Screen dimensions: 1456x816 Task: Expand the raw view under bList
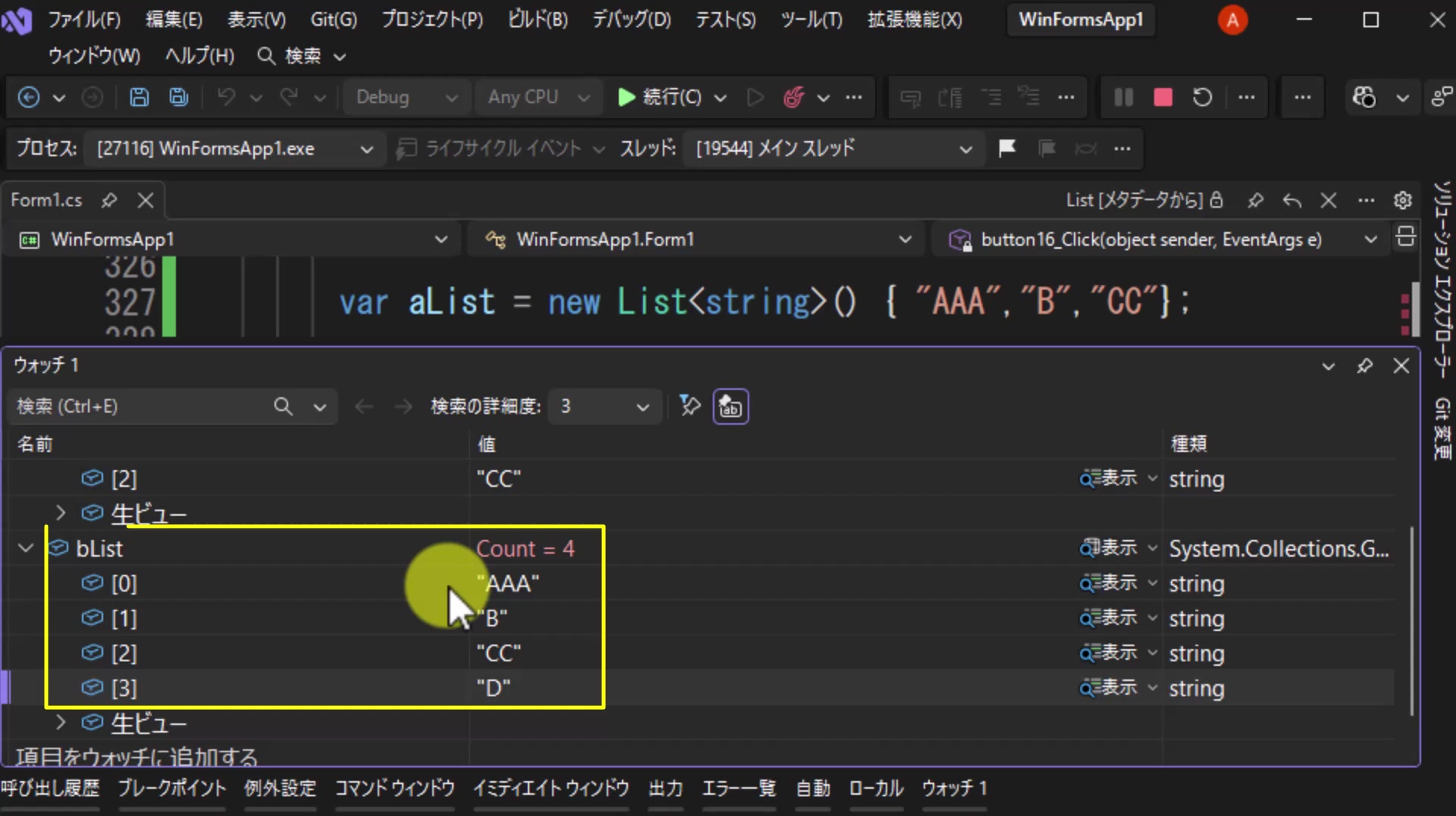(61, 723)
